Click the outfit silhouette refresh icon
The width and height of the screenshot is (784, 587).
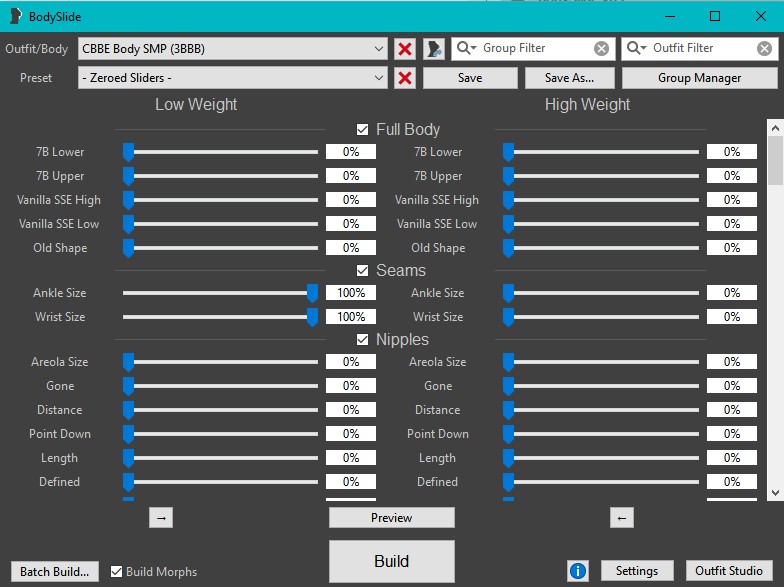pos(434,49)
